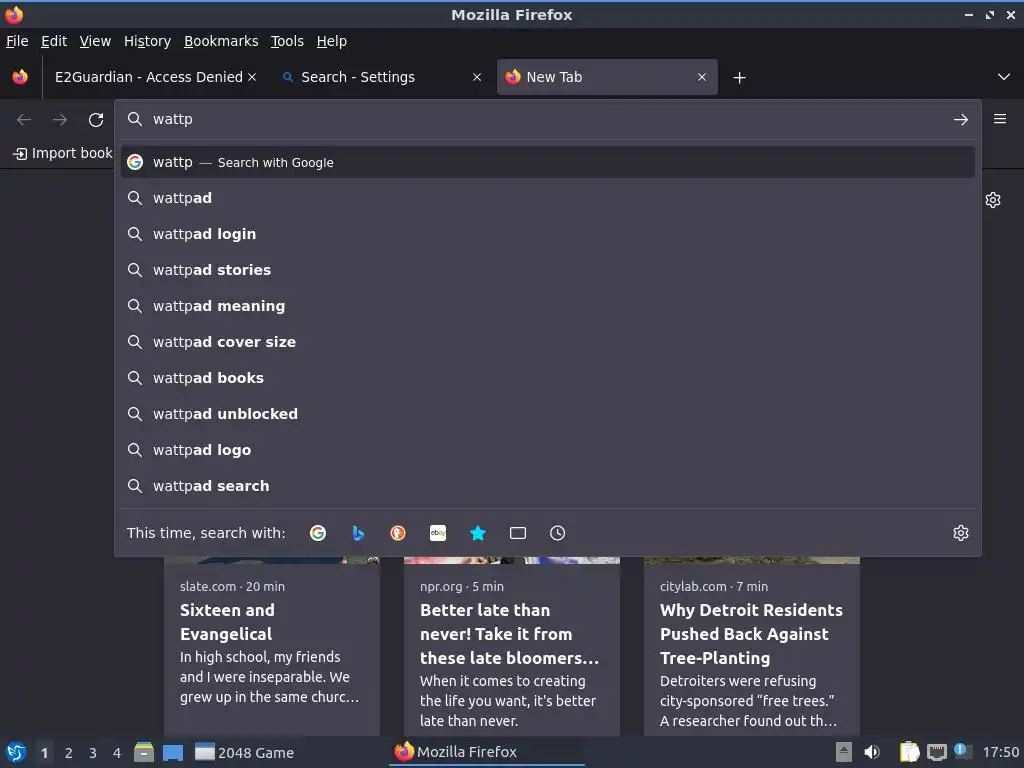
Task: Open the Bookmarks menu
Action: click(x=221, y=41)
